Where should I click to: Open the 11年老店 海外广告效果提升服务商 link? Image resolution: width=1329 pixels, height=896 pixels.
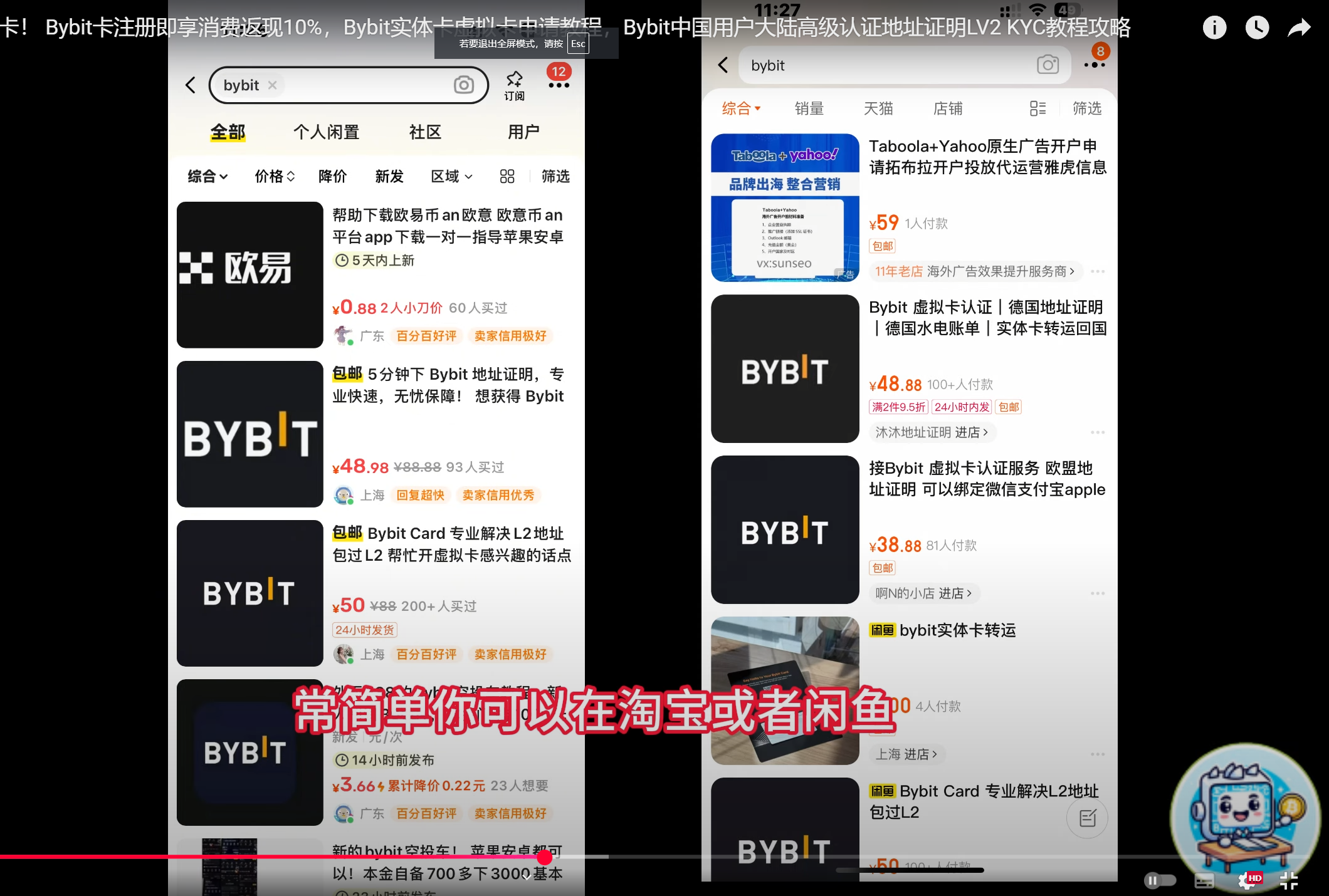coord(975,271)
